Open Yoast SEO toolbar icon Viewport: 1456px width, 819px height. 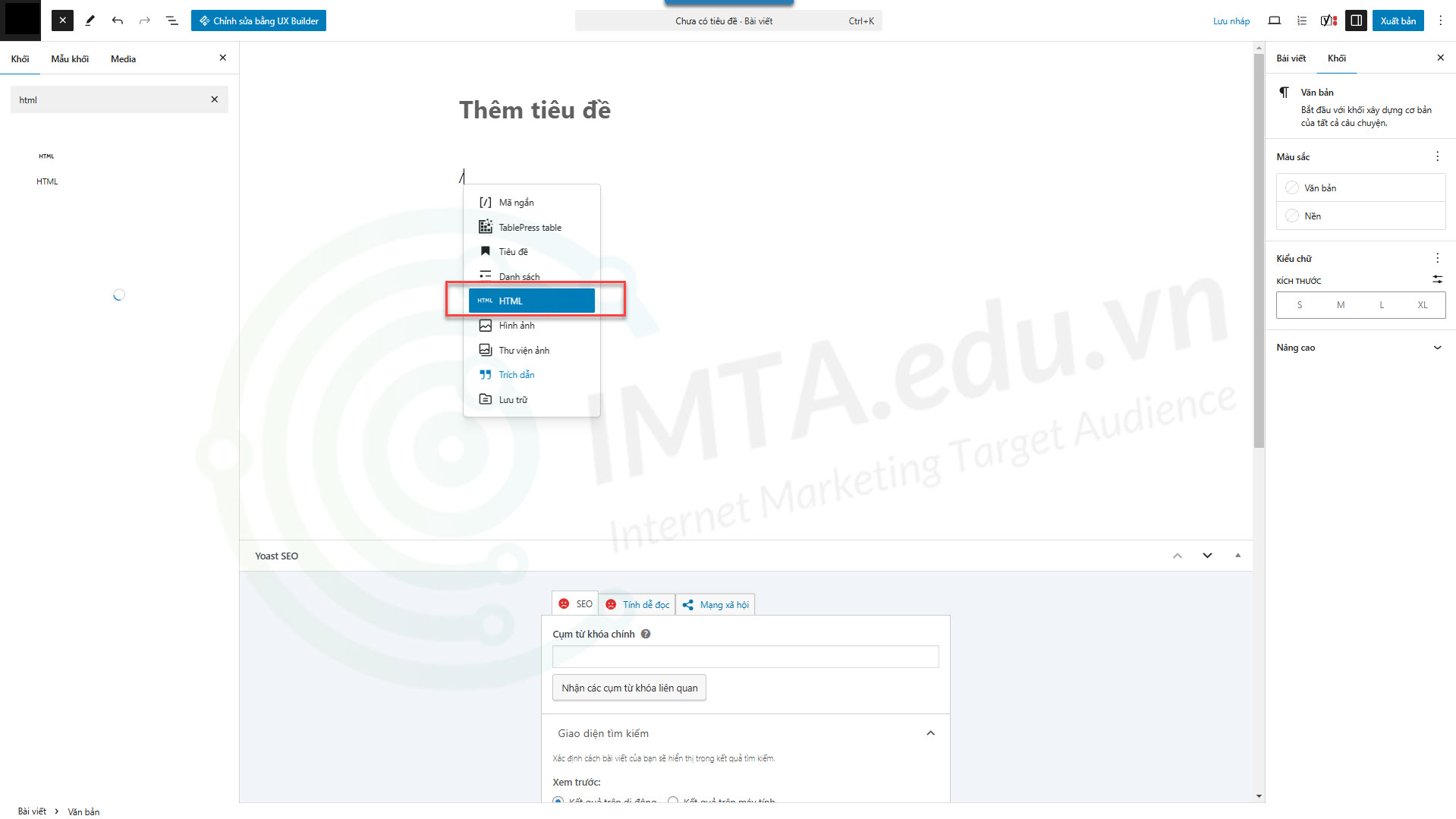(1329, 20)
